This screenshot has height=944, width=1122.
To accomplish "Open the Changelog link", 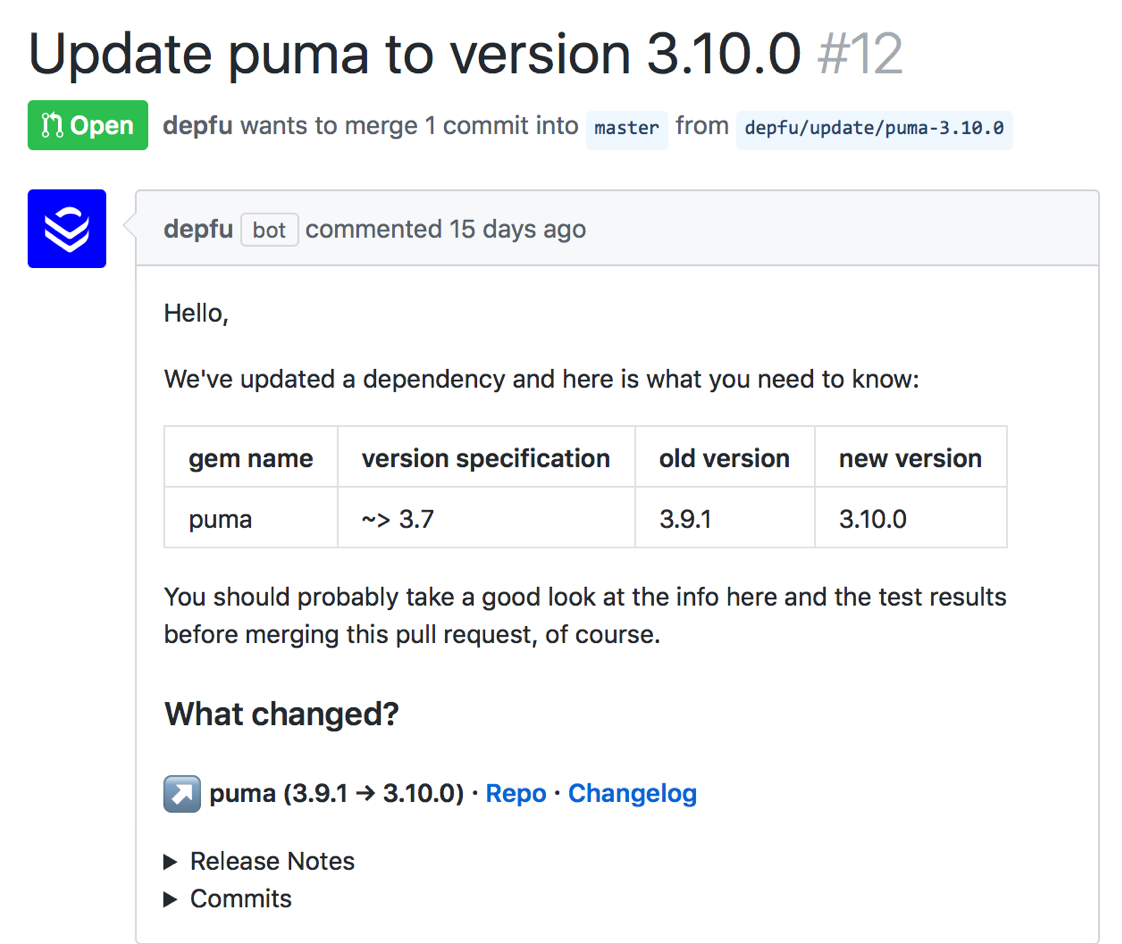I will pyautogui.click(x=632, y=794).
